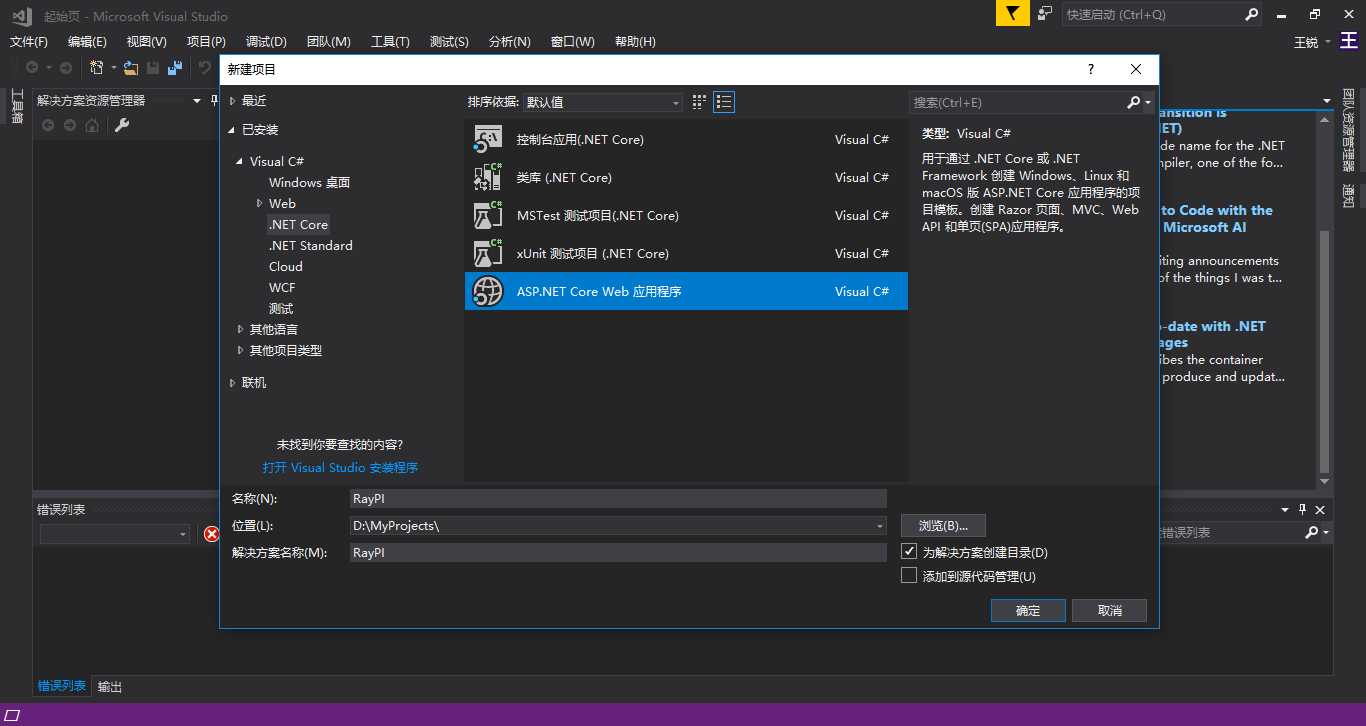
Task: Click the navigate forward toolbar arrow
Action: (x=66, y=68)
